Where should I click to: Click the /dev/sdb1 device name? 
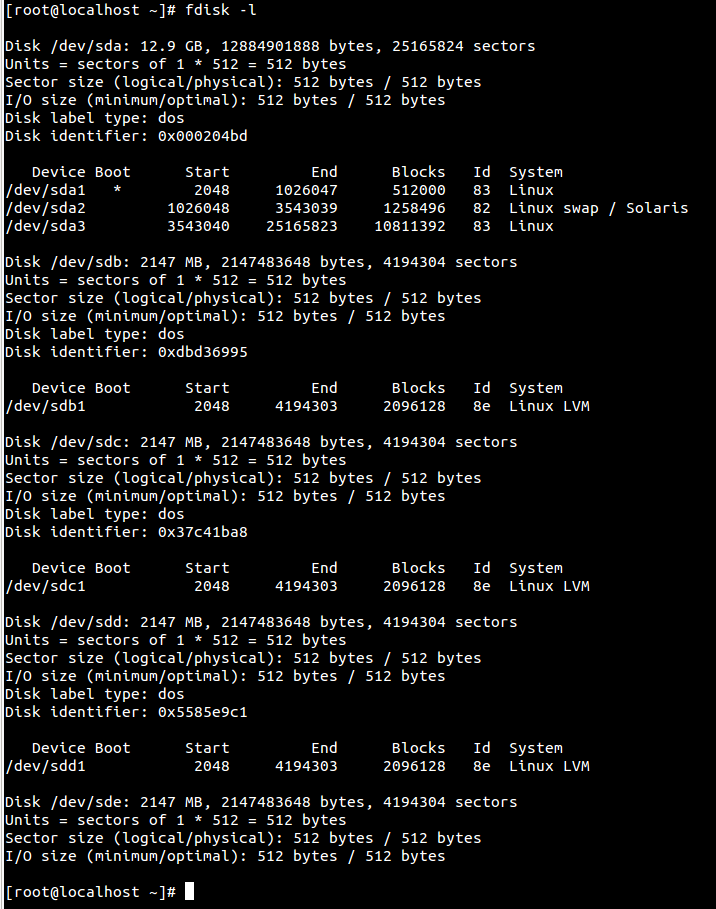point(45,406)
